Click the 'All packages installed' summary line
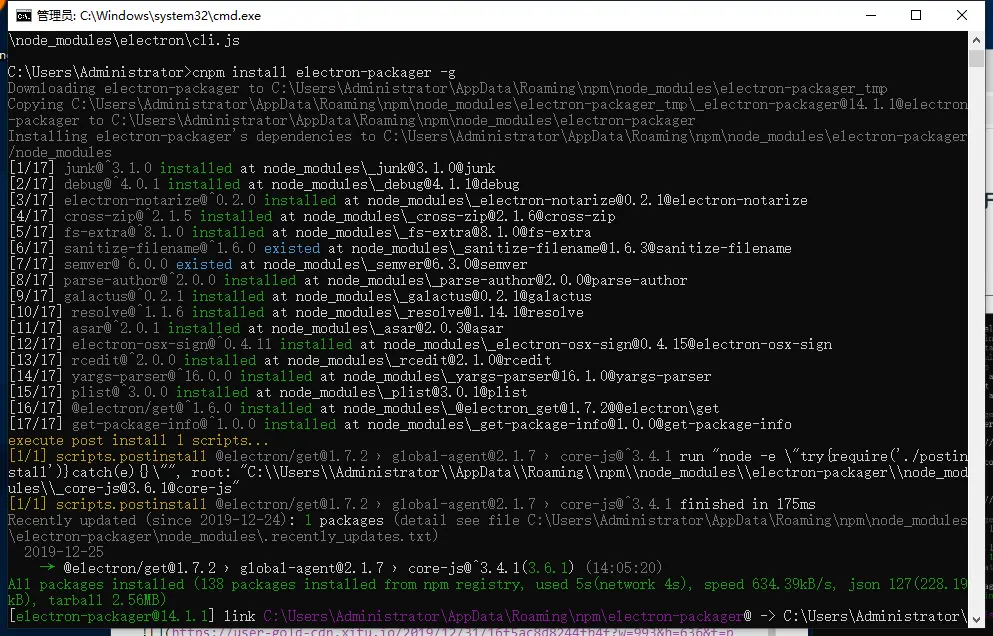This screenshot has width=993, height=636. coord(488,592)
